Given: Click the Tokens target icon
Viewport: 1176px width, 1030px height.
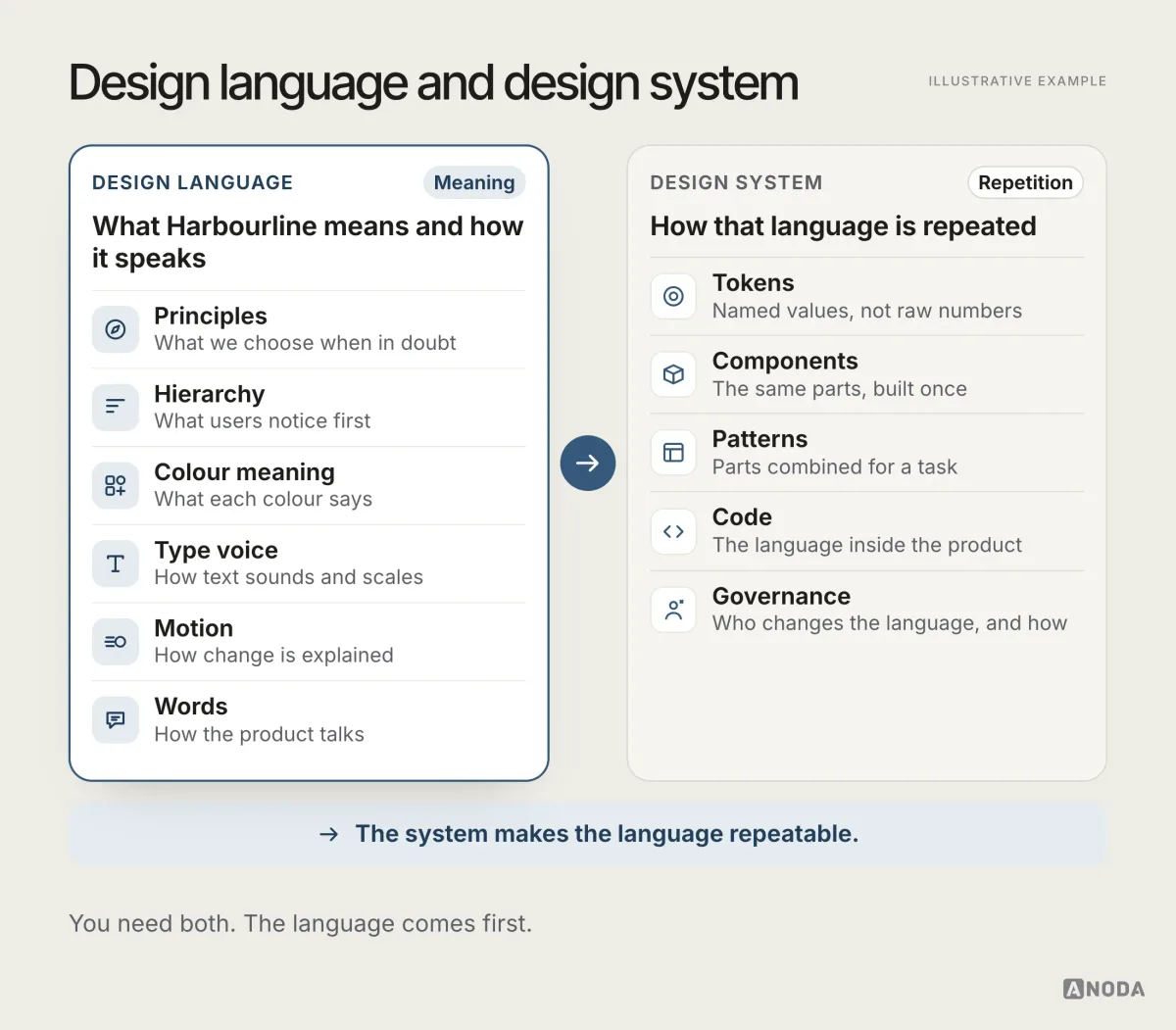Looking at the screenshot, I should coord(673,296).
